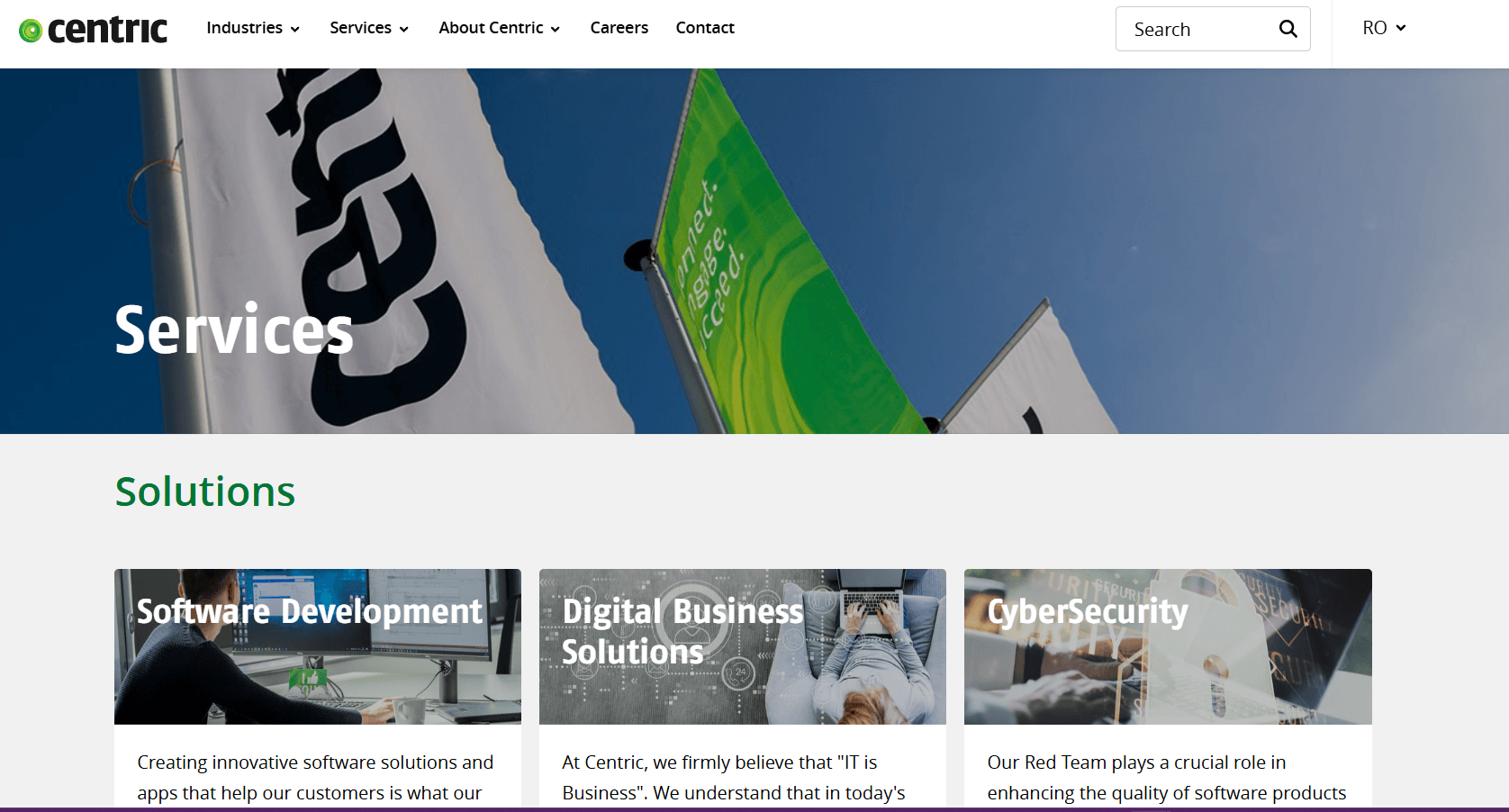Open the Contact page link

[x=705, y=28]
